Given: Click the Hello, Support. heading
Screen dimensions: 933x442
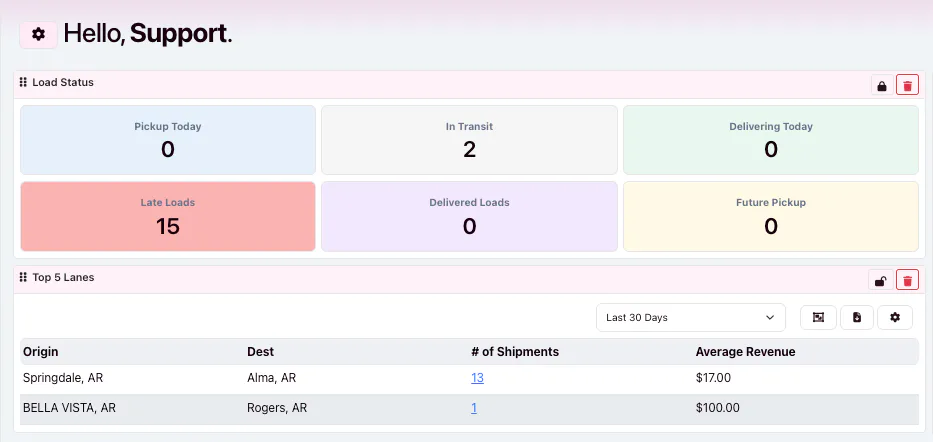Looking at the screenshot, I should (x=148, y=34).
